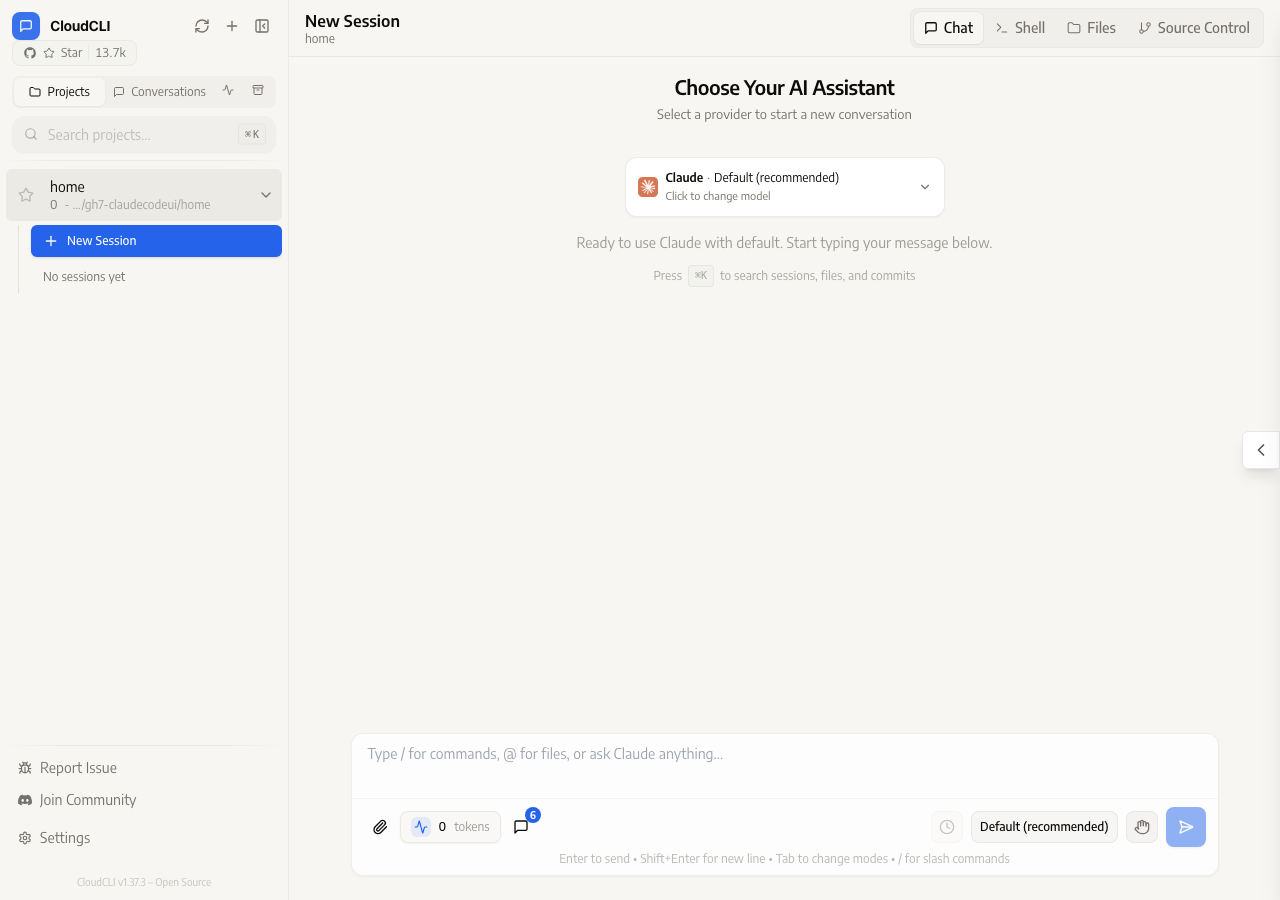The height and width of the screenshot is (900, 1280).
Task: Toggle the hand permission mode button
Action: (x=1142, y=827)
